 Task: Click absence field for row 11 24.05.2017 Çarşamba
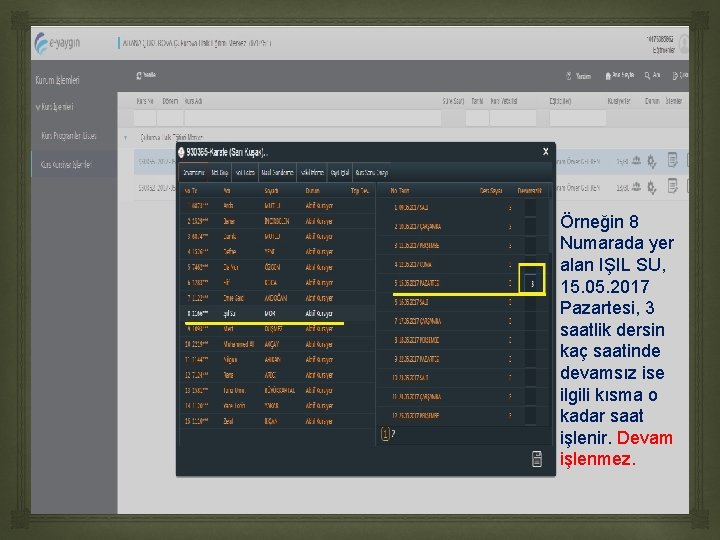point(531,396)
